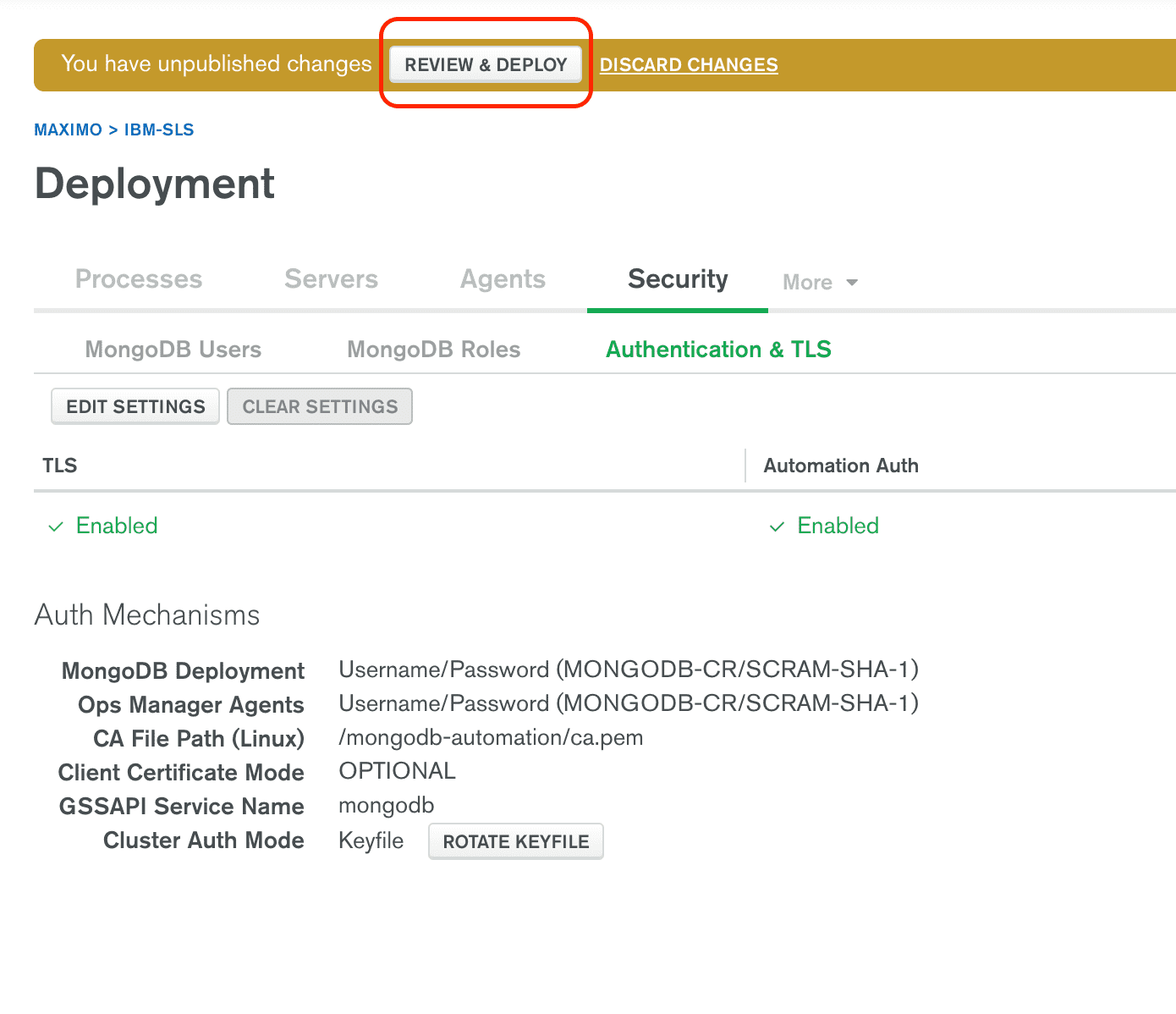Open the MongoDB Users sub-tab
Image resolution: width=1176 pixels, height=1014 pixels.
click(173, 350)
